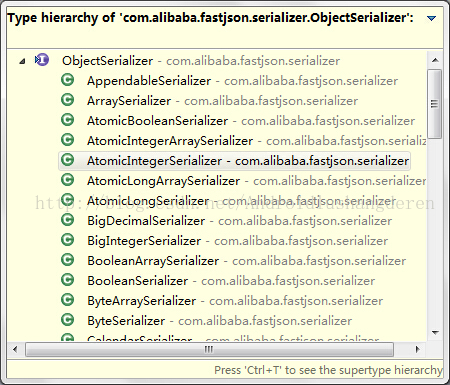
Task: Click the BigDecimalSerializer class icon
Action: pyautogui.click(x=68, y=220)
